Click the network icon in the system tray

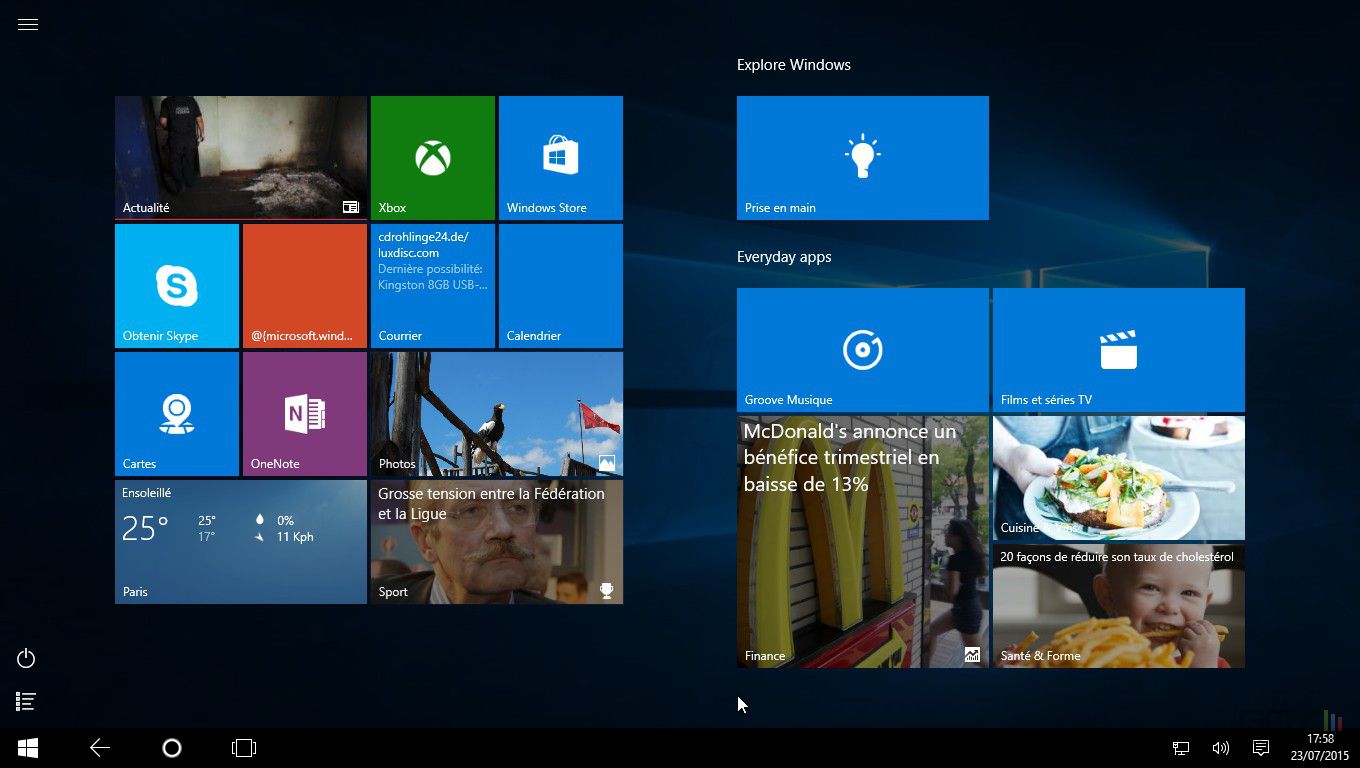tap(1181, 748)
